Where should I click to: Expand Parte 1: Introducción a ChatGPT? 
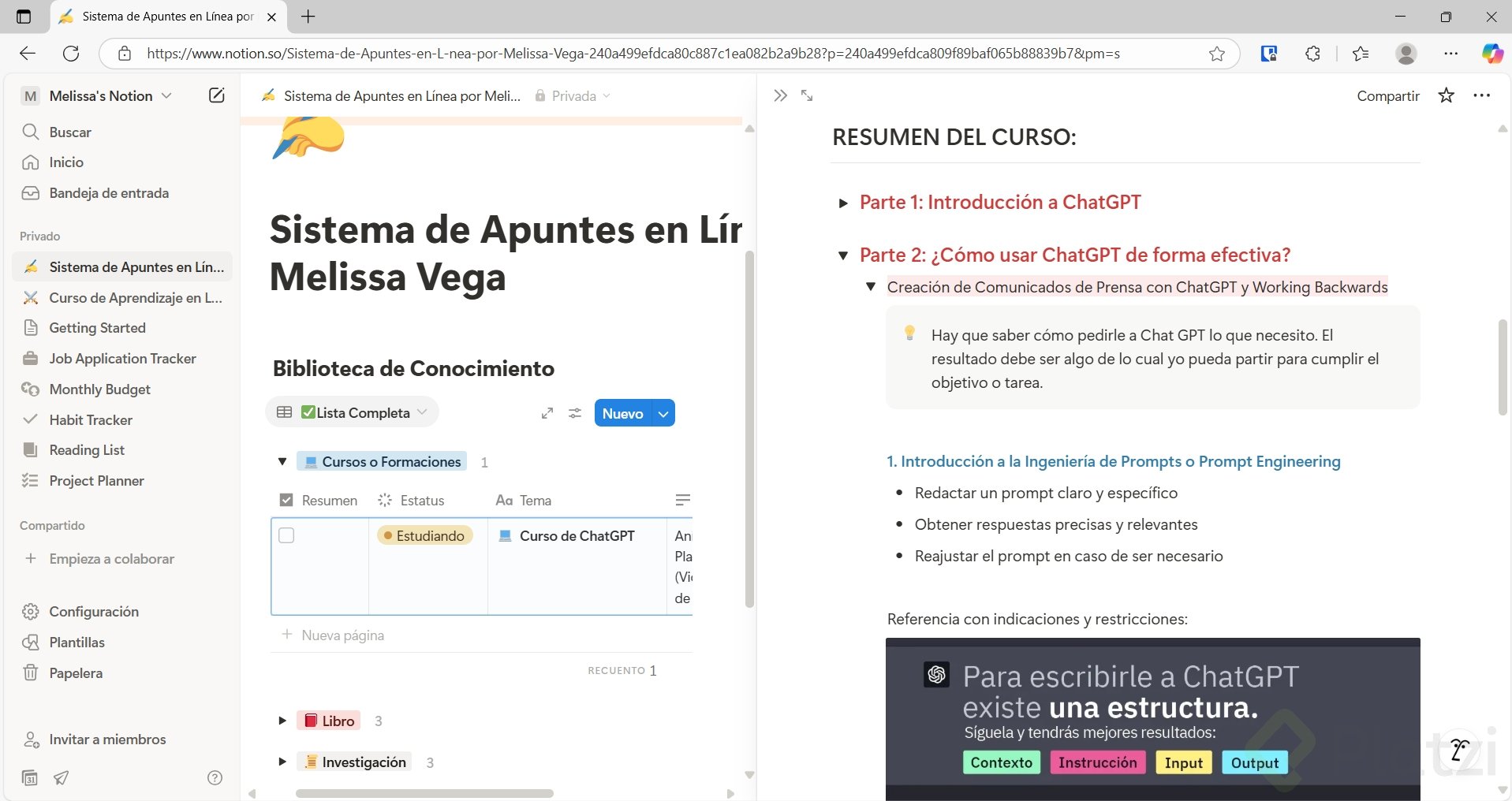(843, 203)
